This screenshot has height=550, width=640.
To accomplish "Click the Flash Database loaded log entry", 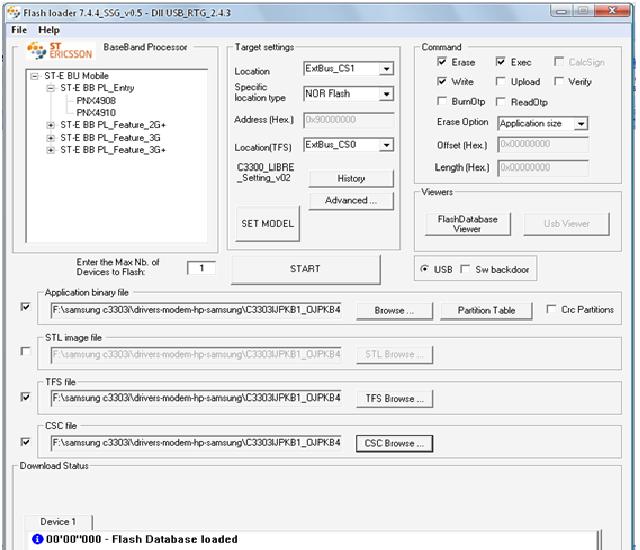I will (142, 539).
